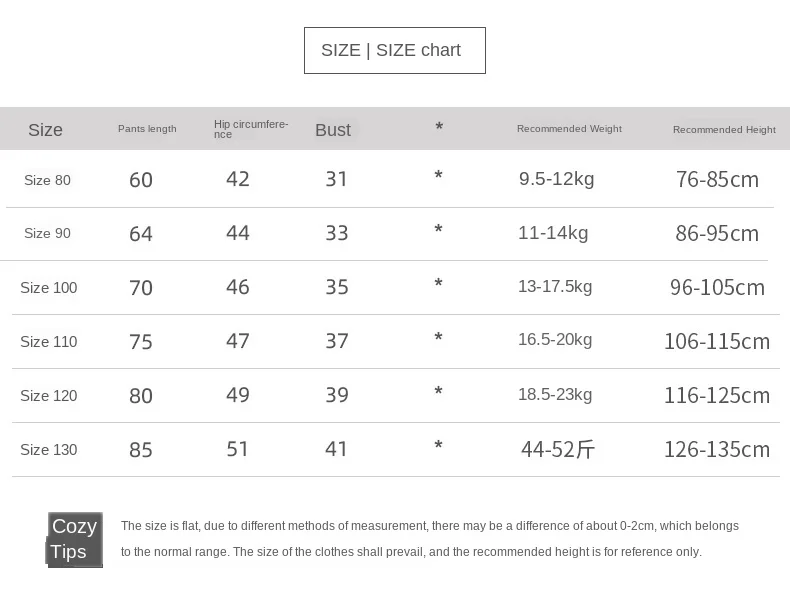Click the asterisk in the header row
The width and height of the screenshot is (790, 615).
(x=439, y=127)
